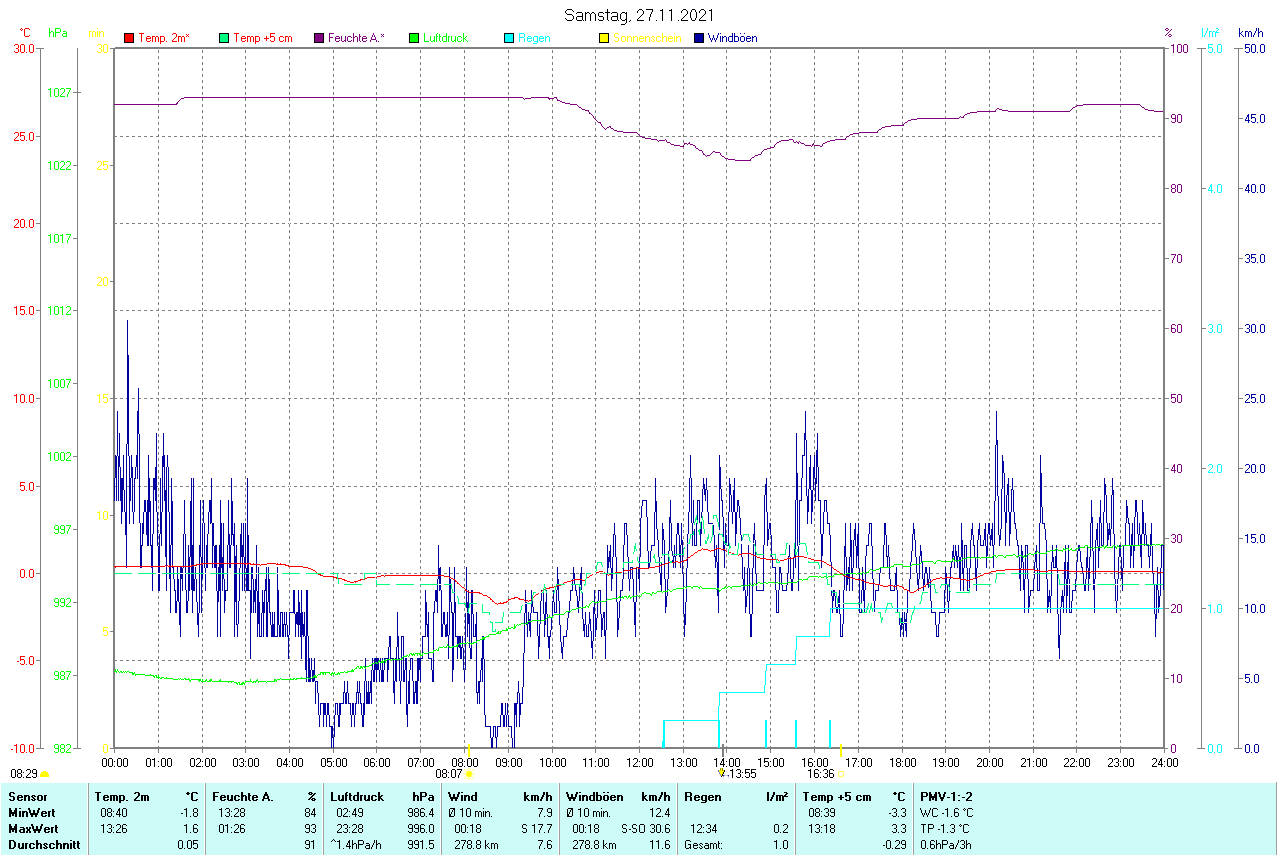Click the '01:26' maximum humidity time
1277x855 pixels.
click(x=231, y=829)
